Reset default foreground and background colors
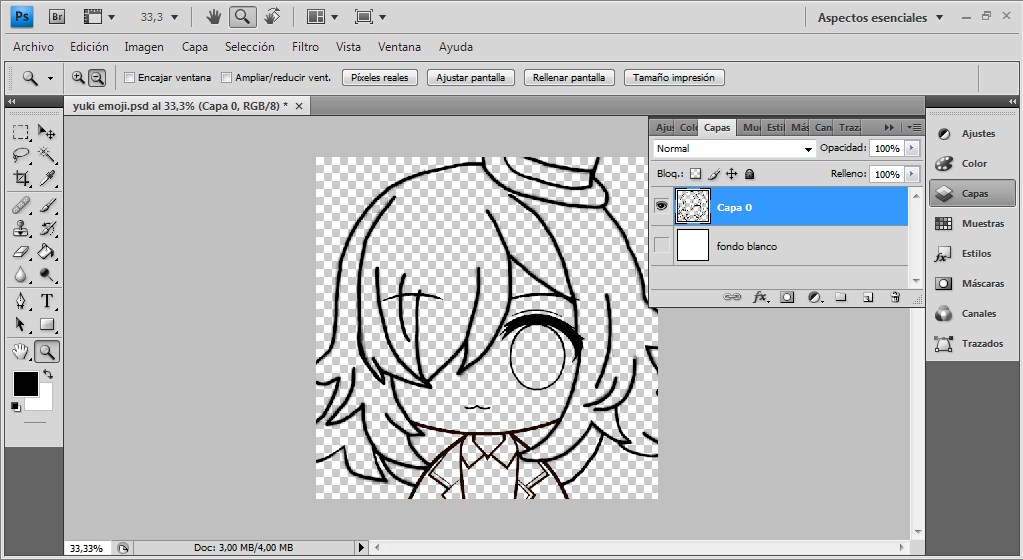This screenshot has width=1023, height=560. coord(16,407)
